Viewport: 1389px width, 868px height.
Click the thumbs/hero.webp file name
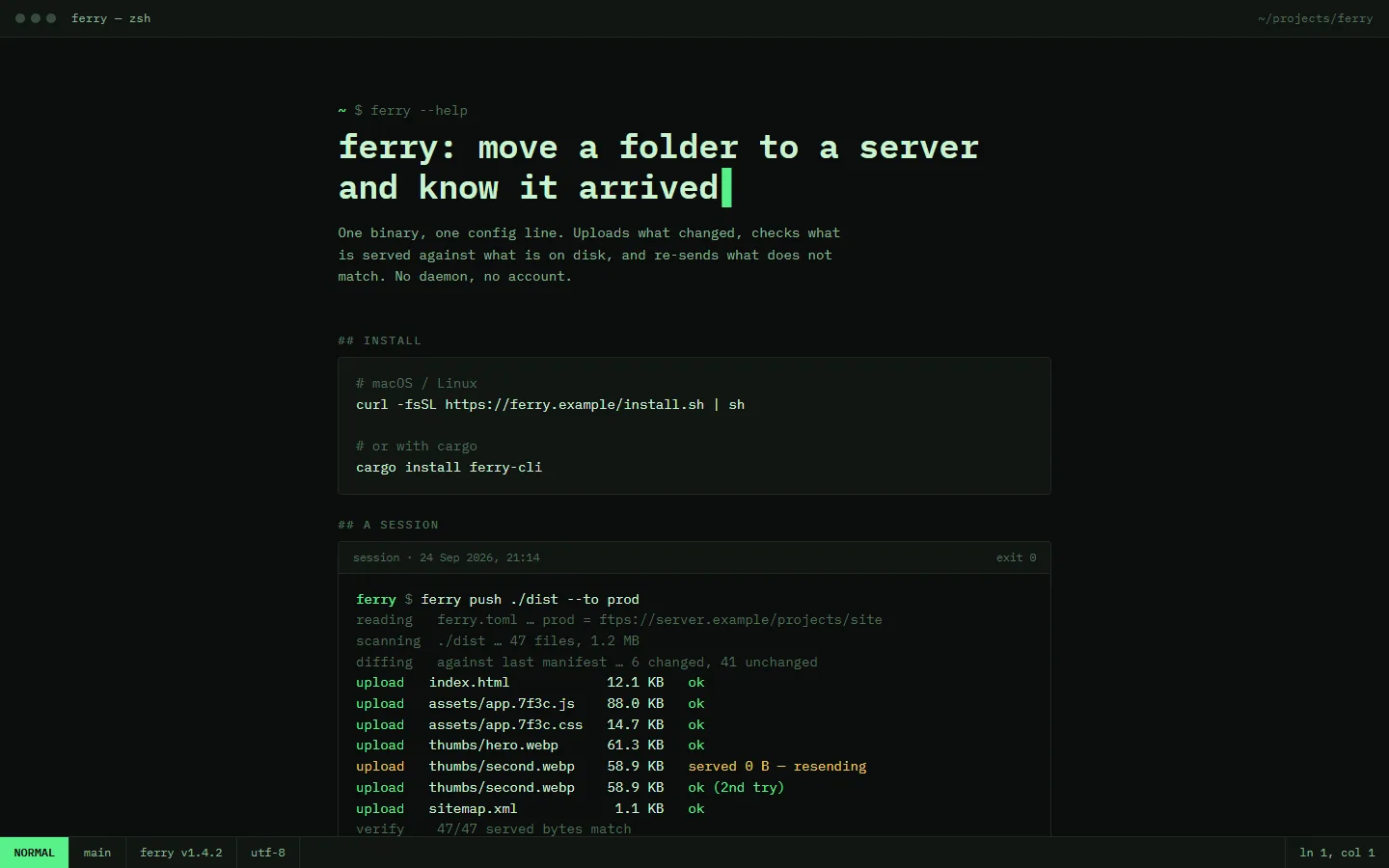click(x=493, y=746)
